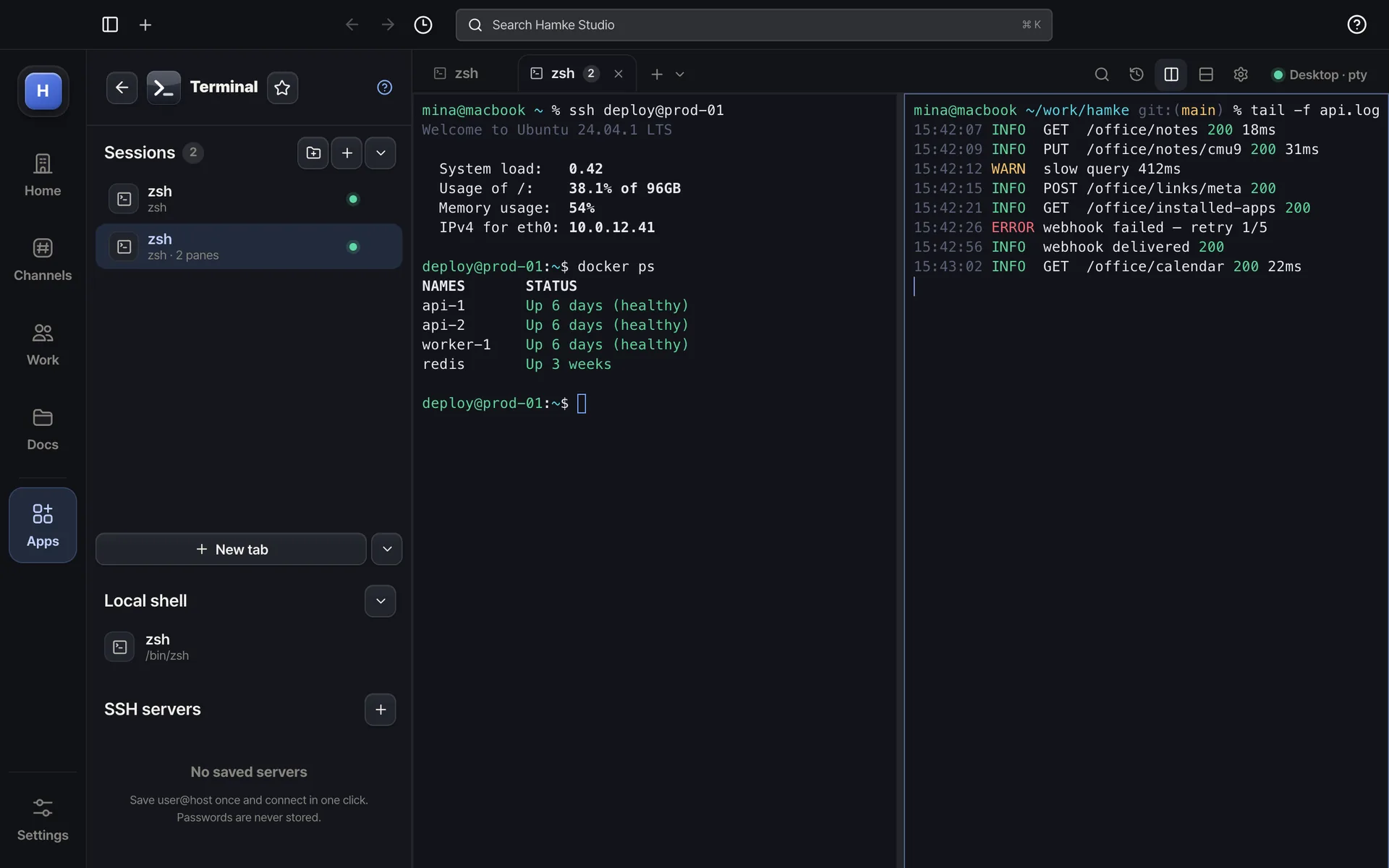Click Desktop · pty status indicator
The width and height of the screenshot is (1389, 868).
(1320, 75)
